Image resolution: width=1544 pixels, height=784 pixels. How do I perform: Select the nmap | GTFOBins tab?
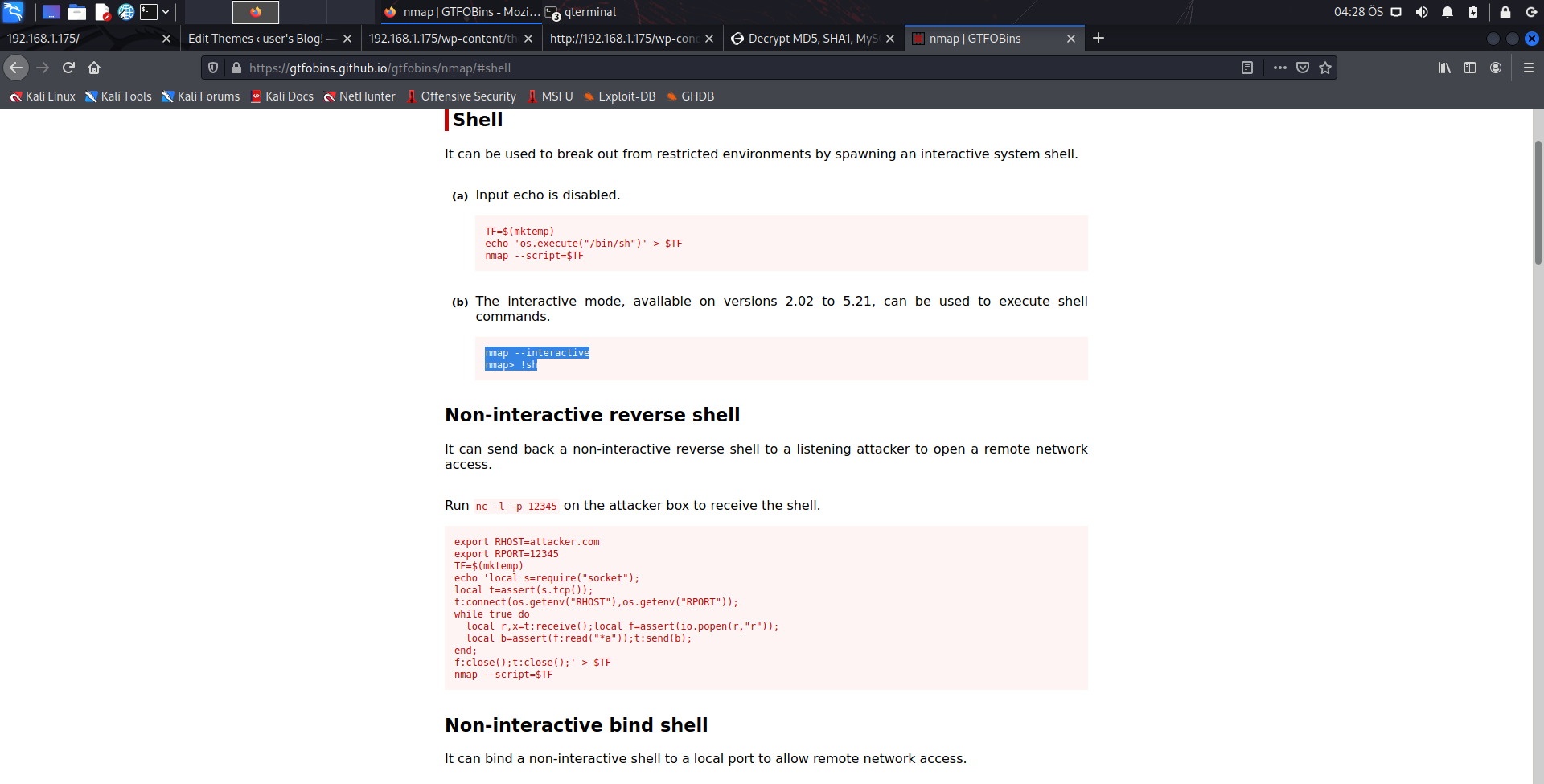[x=994, y=39]
